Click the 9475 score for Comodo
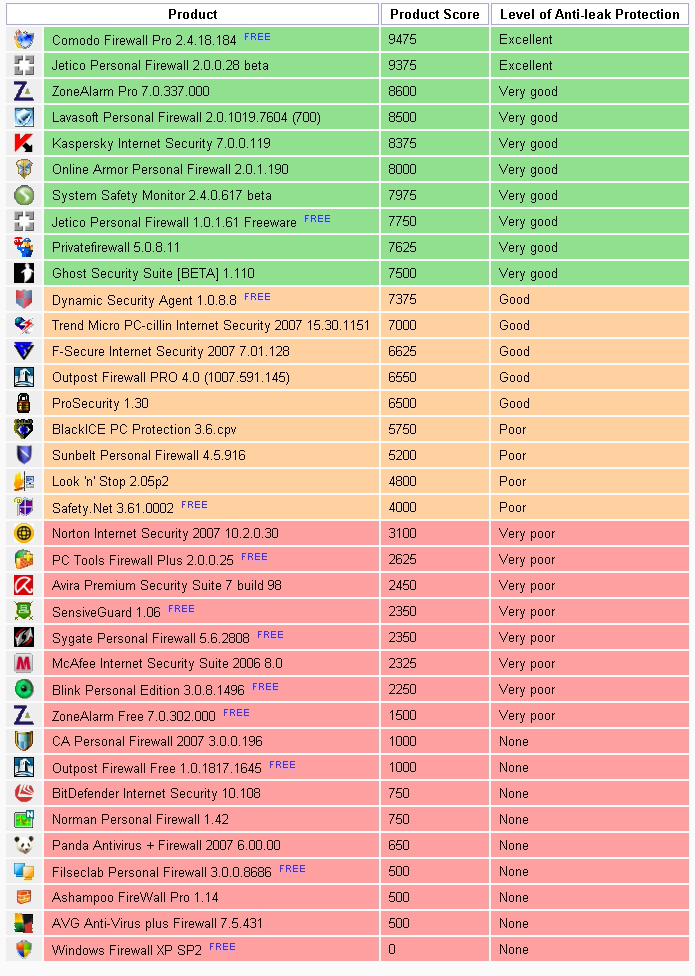 (x=402, y=39)
